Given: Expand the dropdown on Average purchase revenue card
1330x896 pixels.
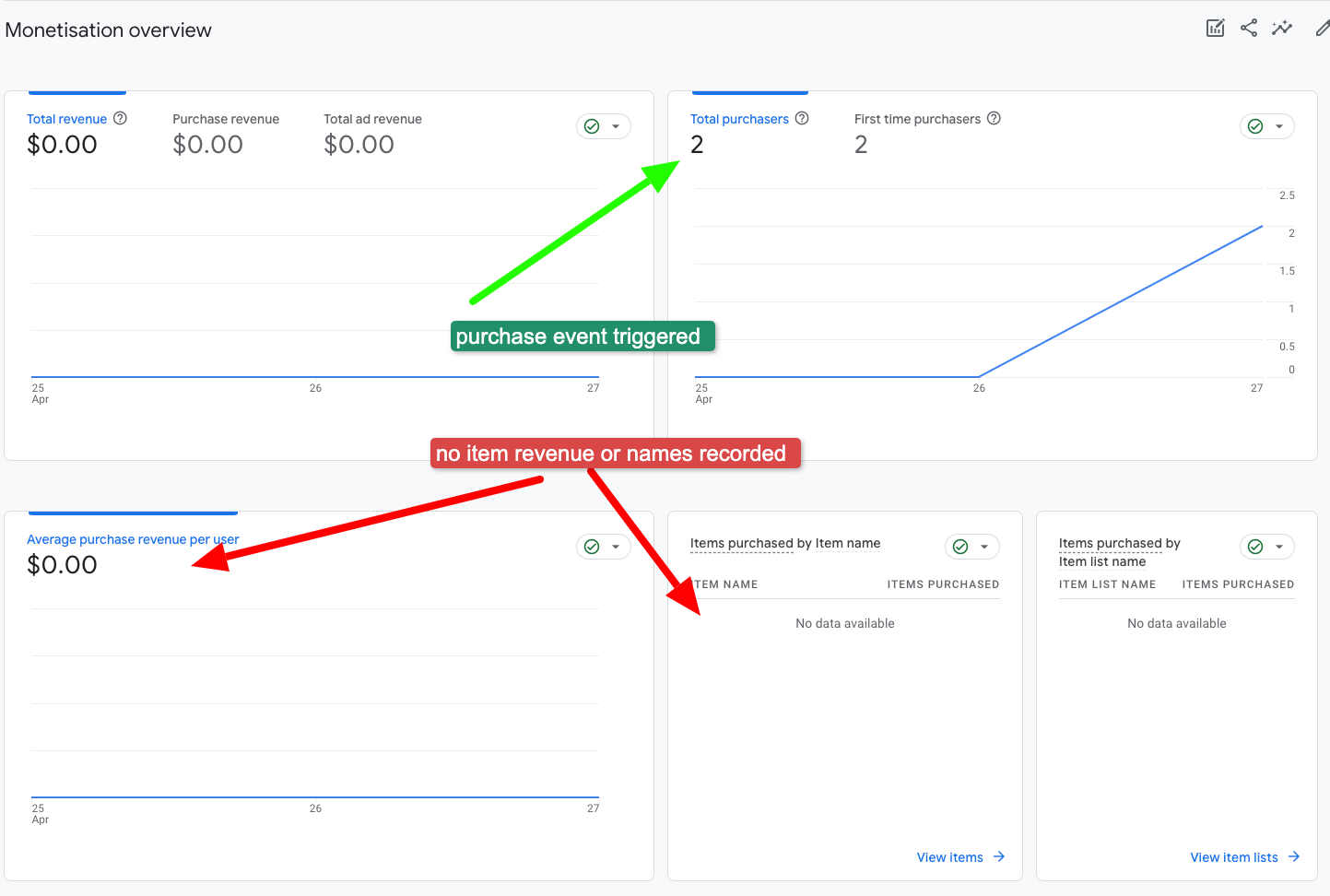Looking at the screenshot, I should (616, 546).
